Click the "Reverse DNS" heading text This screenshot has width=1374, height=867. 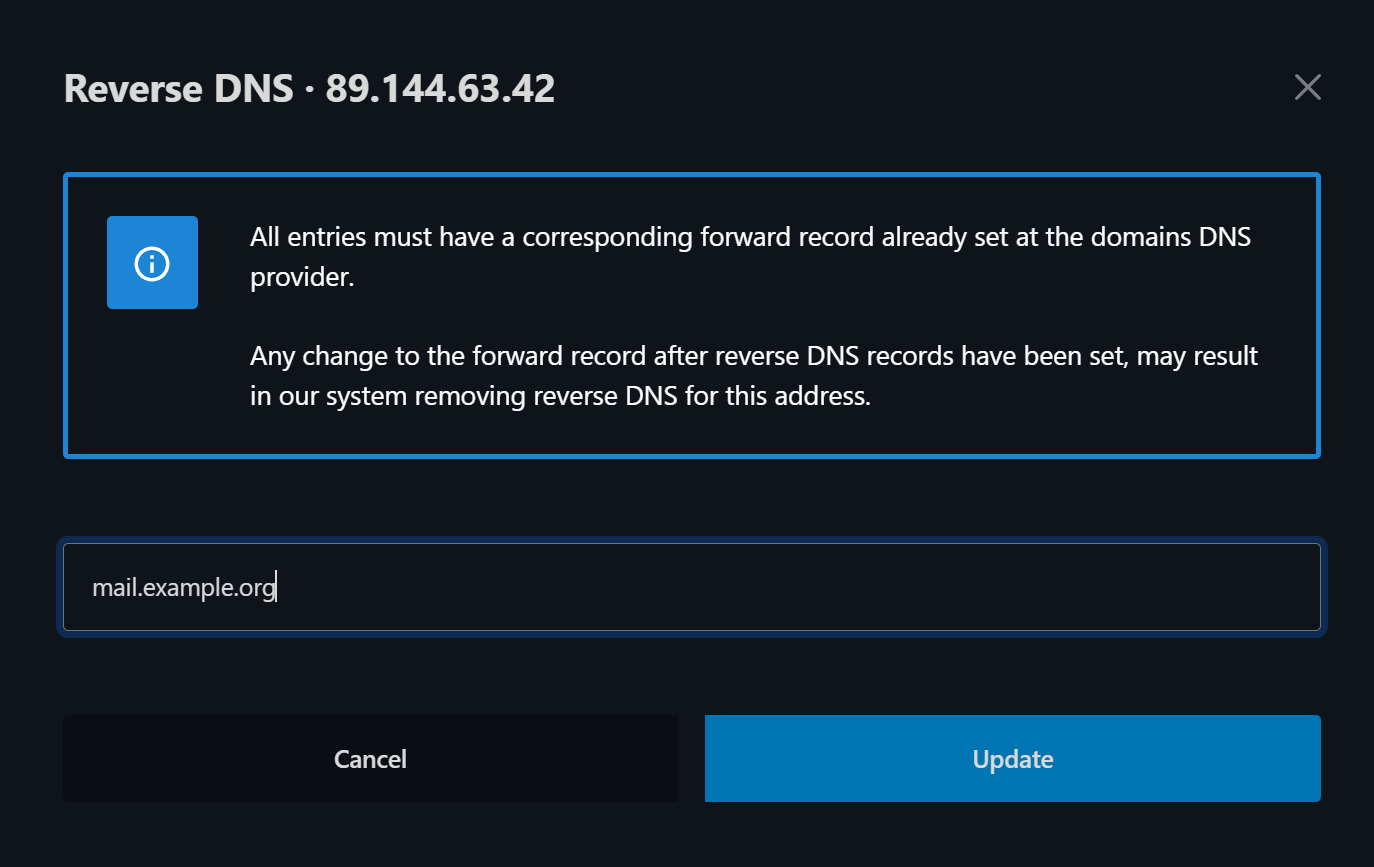tap(178, 89)
